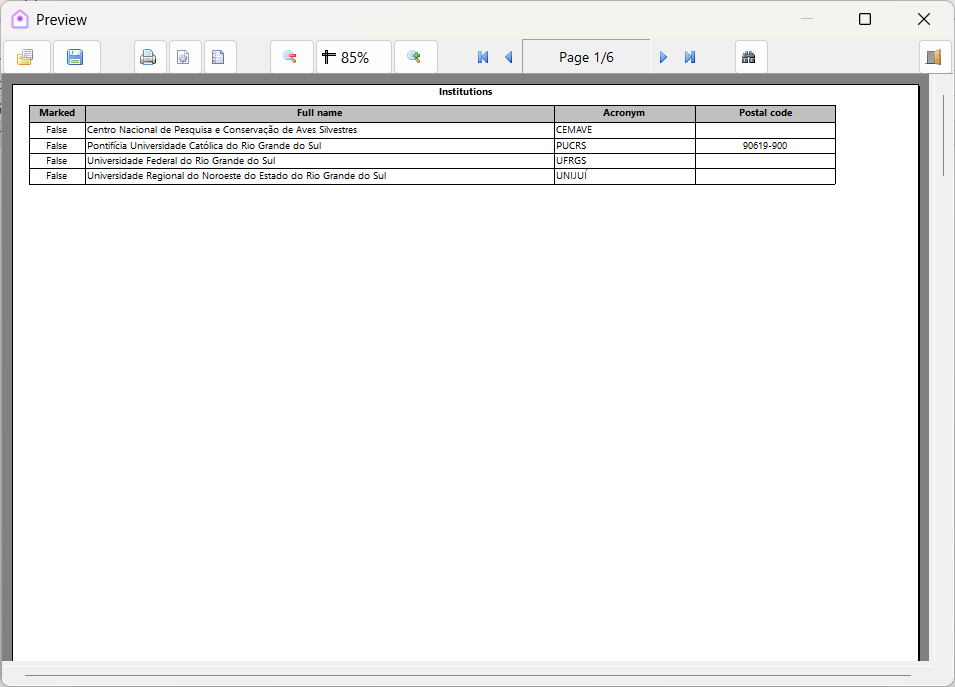Viewport: 955px width, 687px height.
Task: Jump to the first page
Action: 483,57
